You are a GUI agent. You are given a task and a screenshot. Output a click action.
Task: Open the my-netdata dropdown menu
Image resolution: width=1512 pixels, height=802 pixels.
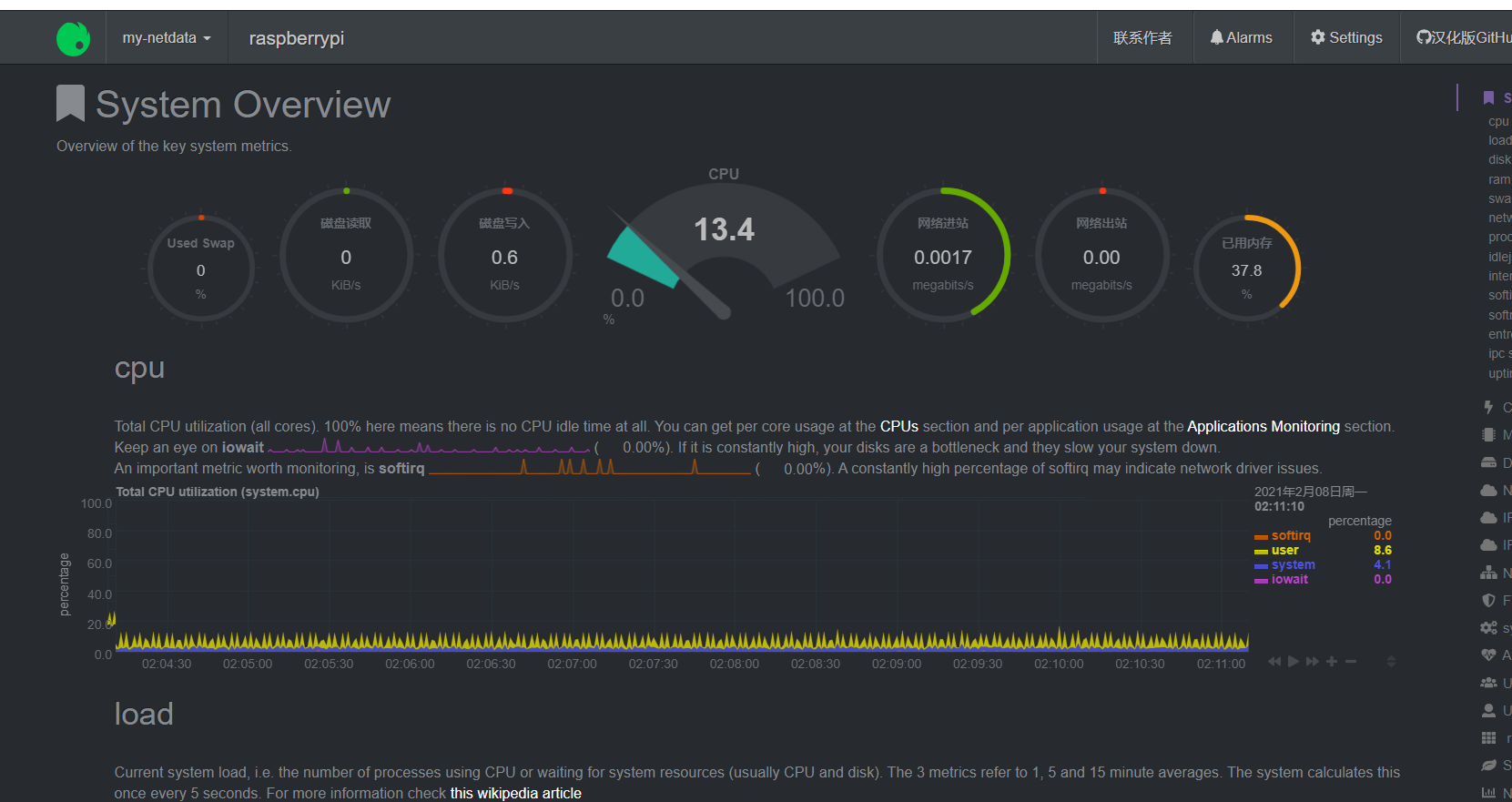coord(167,38)
